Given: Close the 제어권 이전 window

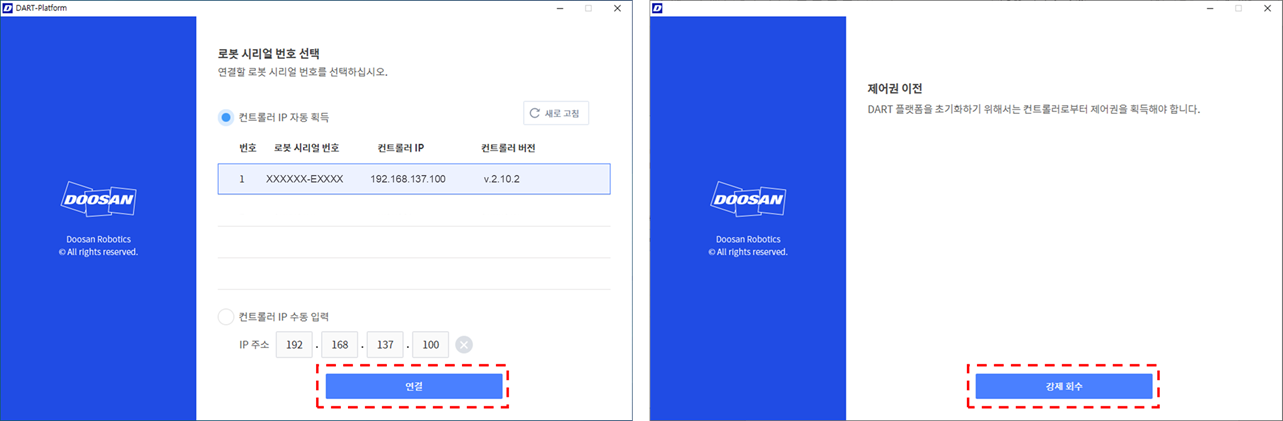Looking at the screenshot, I should (1267, 8).
